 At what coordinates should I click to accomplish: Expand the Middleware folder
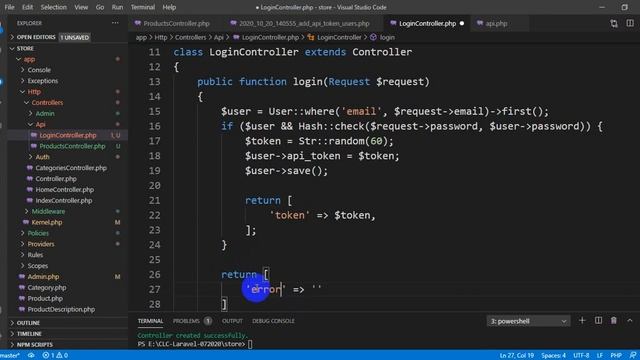pos(48,211)
